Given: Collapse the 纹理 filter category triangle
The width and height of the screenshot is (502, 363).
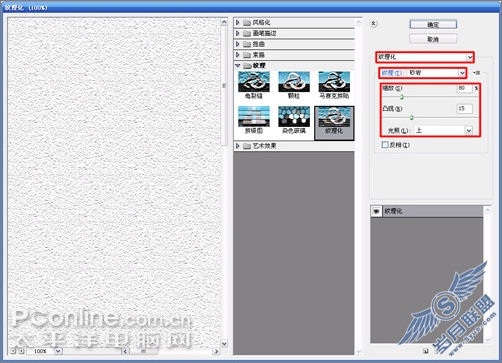Looking at the screenshot, I should coord(237,66).
